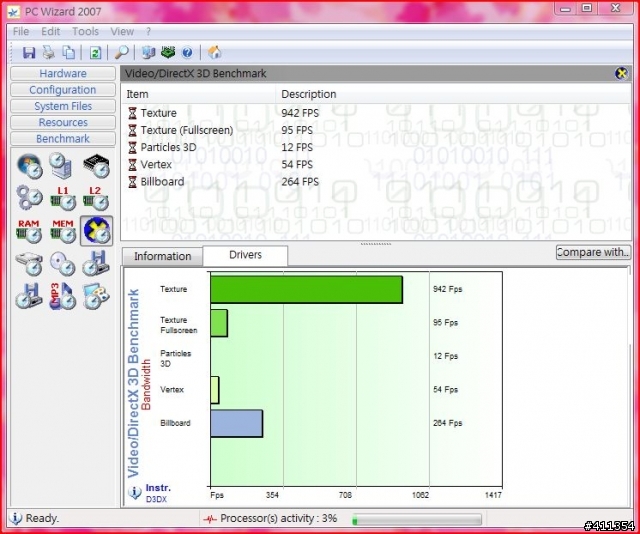This screenshot has height=534, width=640.
Task: Minimize the PC Wizard 2007 window
Action: [565, 8]
